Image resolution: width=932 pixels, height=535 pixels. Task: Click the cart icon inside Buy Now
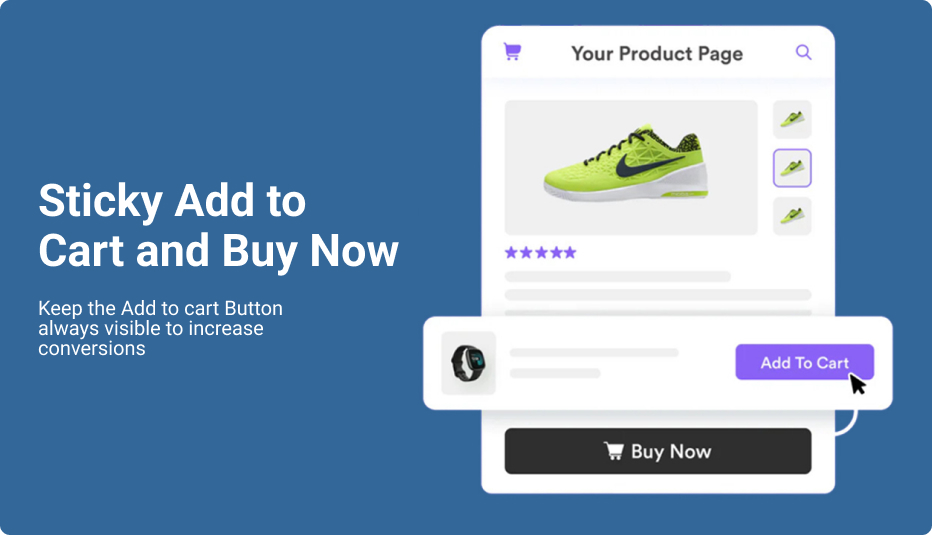613,451
